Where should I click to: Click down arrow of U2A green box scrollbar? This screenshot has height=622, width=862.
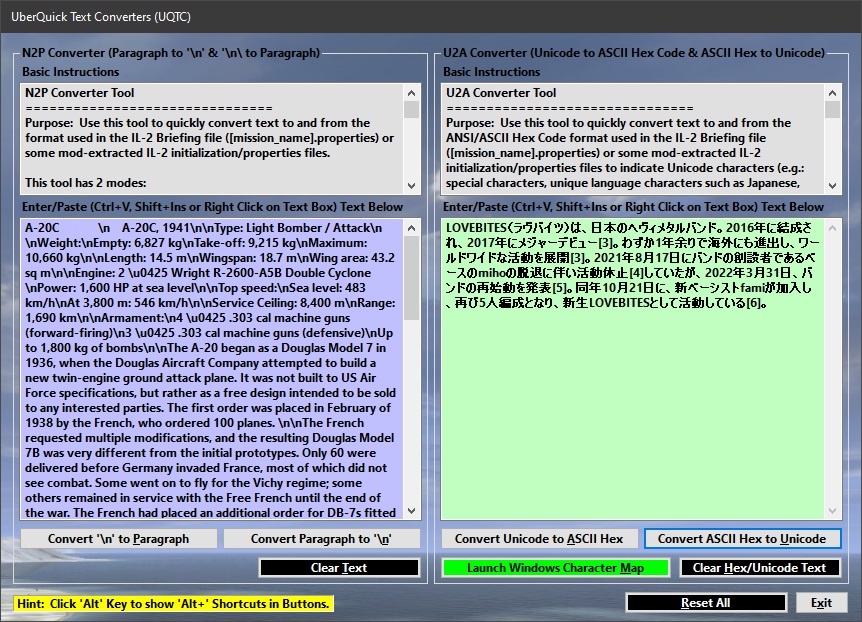point(832,511)
